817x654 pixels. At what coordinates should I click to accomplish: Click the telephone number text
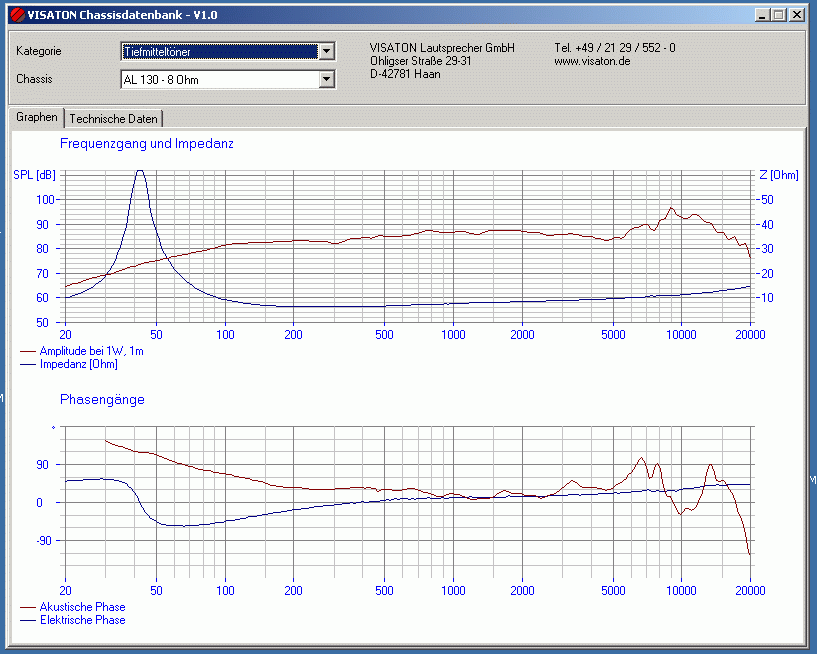[615, 48]
